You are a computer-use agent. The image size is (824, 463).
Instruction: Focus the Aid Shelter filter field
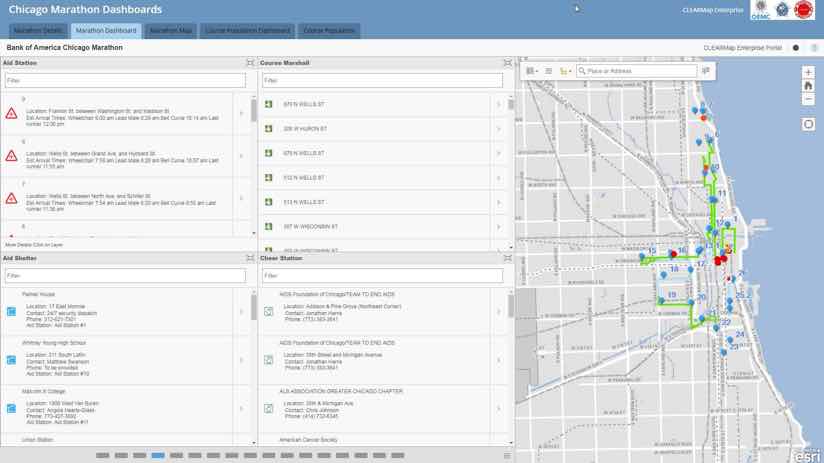(125, 275)
